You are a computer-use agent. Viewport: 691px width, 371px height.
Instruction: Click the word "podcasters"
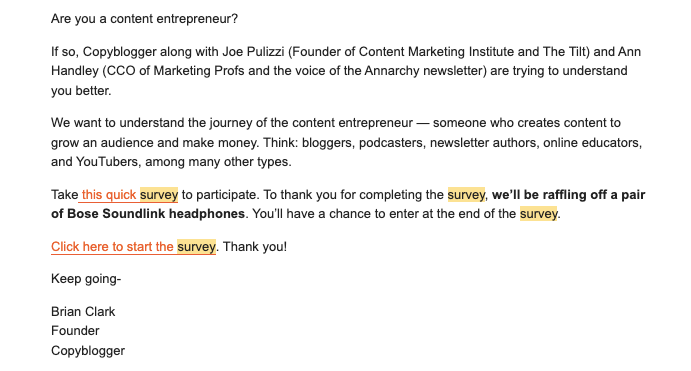click(x=390, y=143)
